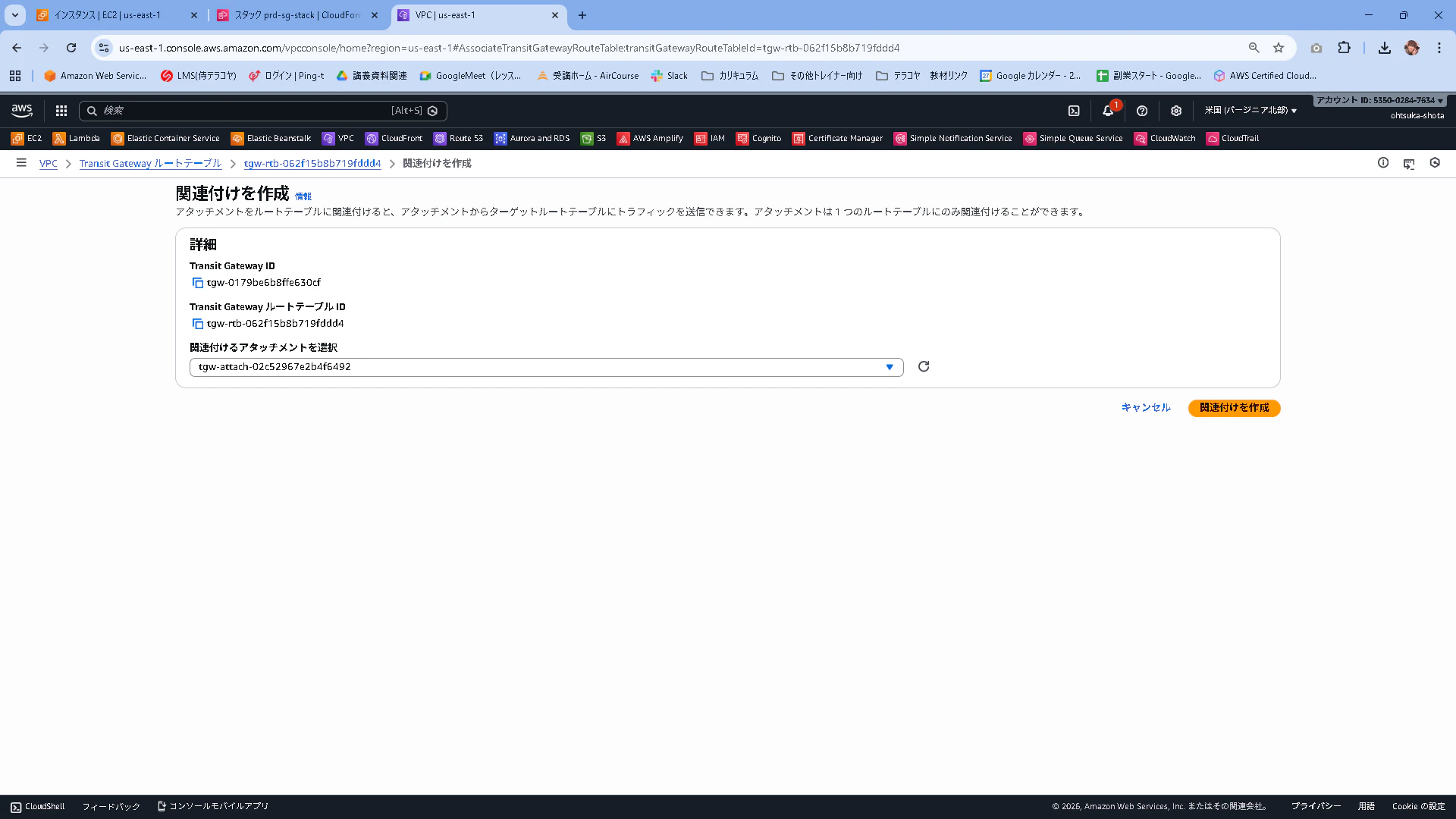Viewport: 1456px width, 819px height.
Task: Open the Chrome three-dot menu
Action: click(1439, 48)
